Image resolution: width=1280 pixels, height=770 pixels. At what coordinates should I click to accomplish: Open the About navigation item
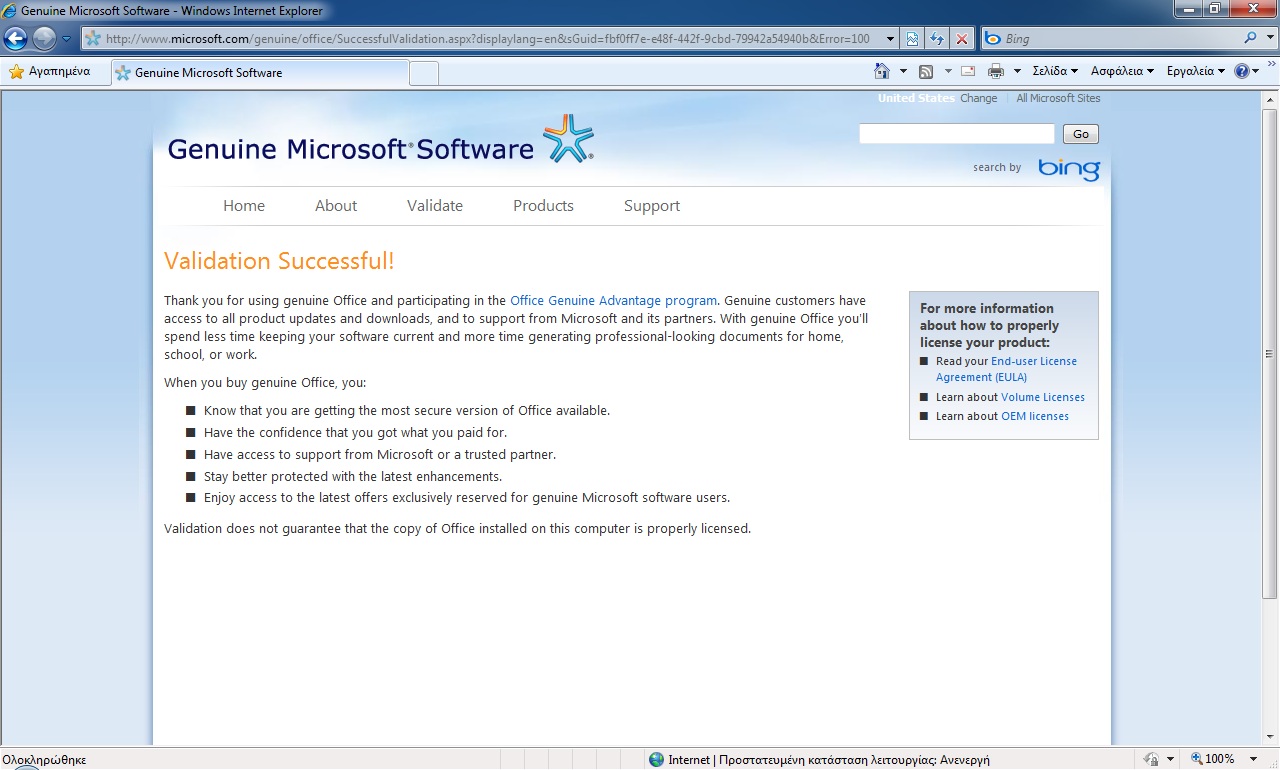[336, 205]
